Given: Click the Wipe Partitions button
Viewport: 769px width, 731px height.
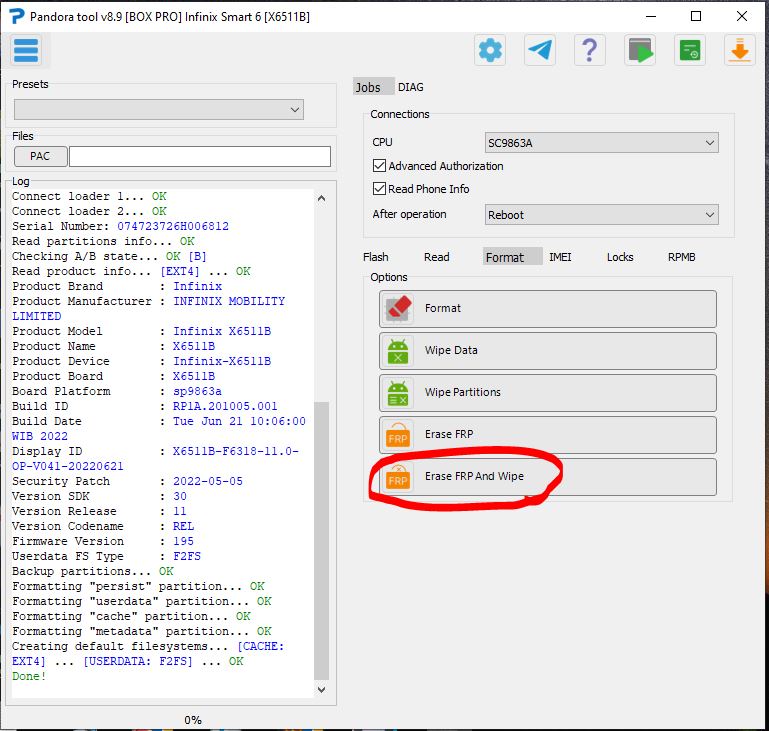Looking at the screenshot, I should tap(548, 393).
